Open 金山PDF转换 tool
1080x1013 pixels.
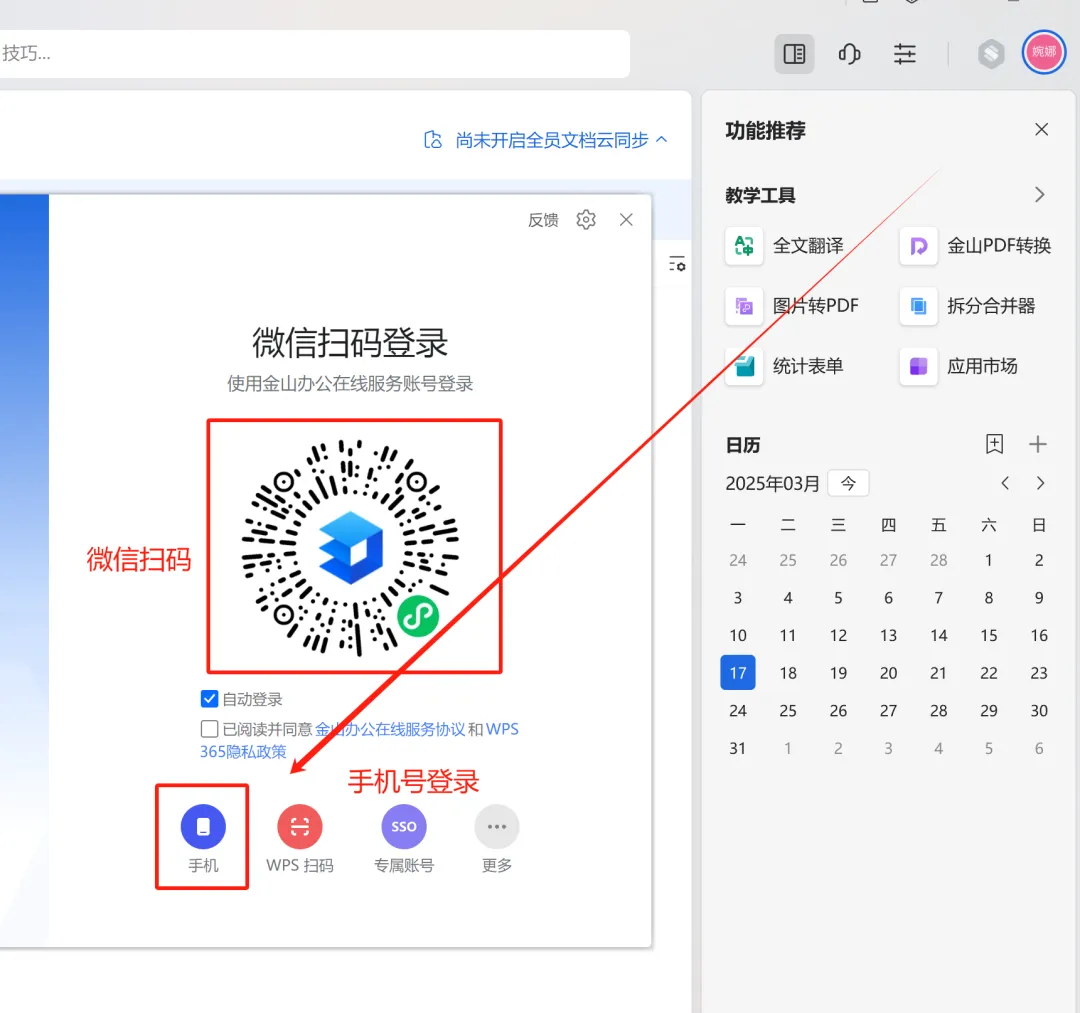coord(975,246)
